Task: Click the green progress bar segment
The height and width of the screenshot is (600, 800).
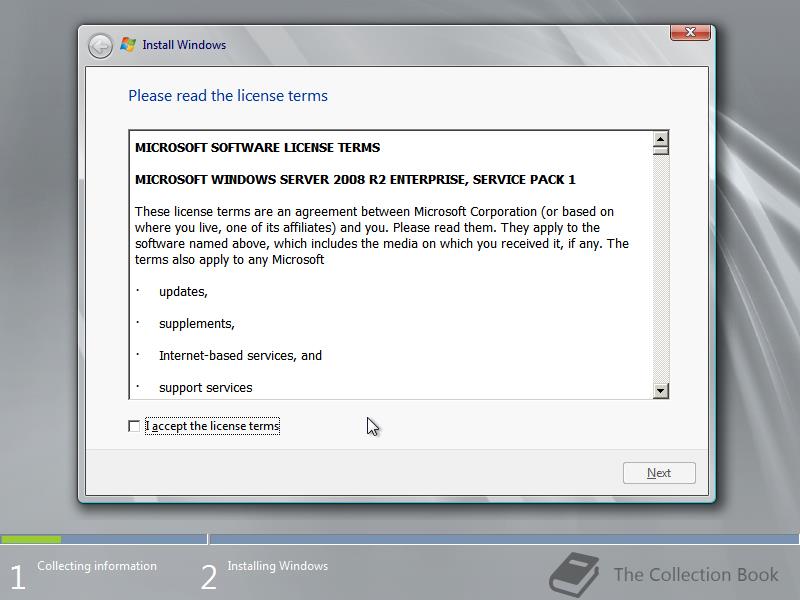Action: 31,539
